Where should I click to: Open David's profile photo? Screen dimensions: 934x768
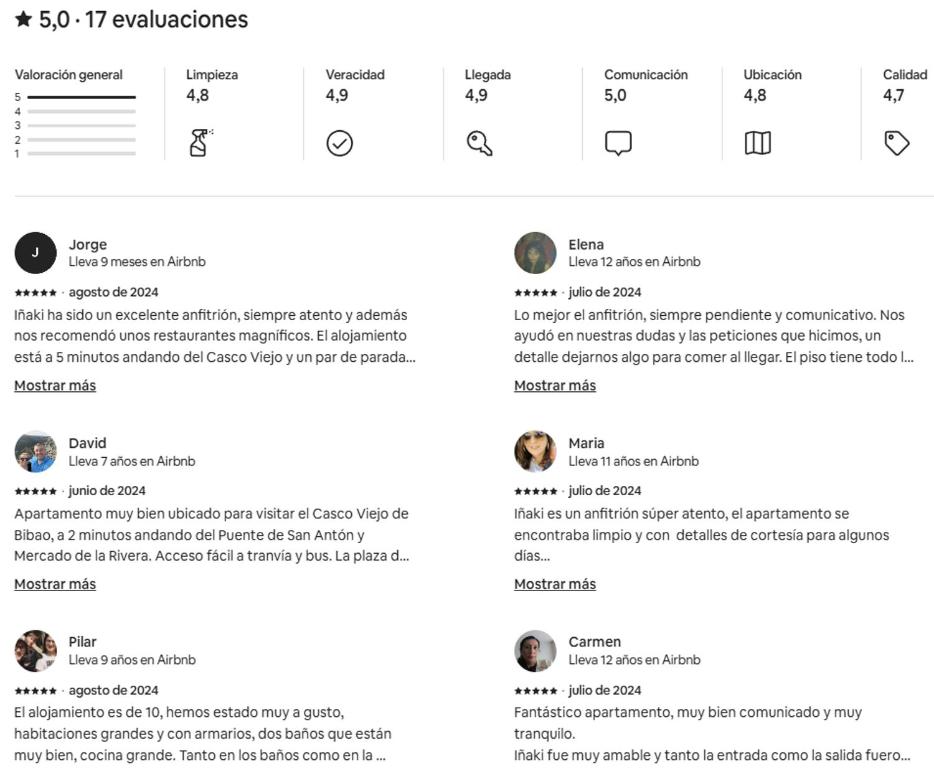35,452
